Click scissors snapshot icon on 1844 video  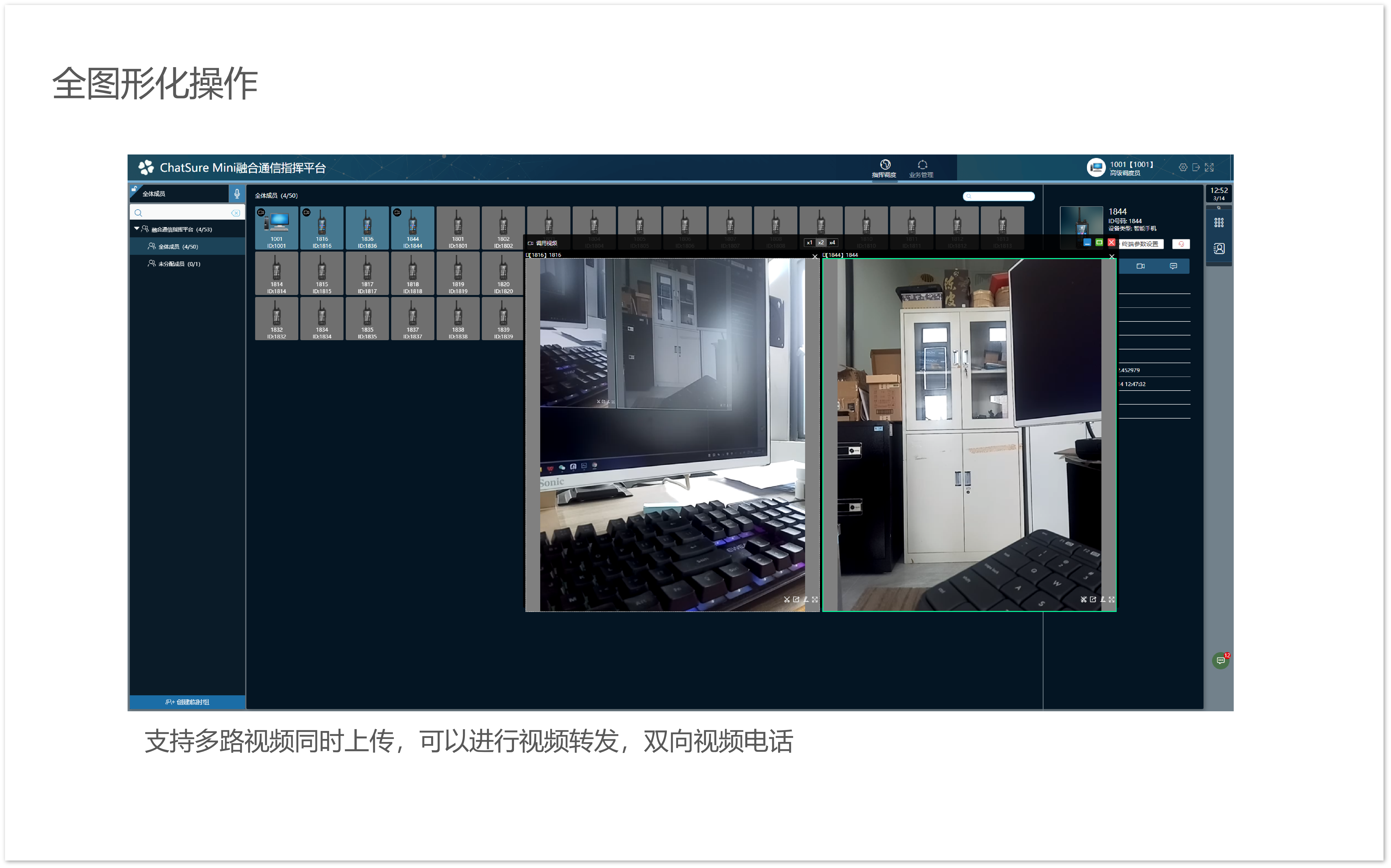1084,599
